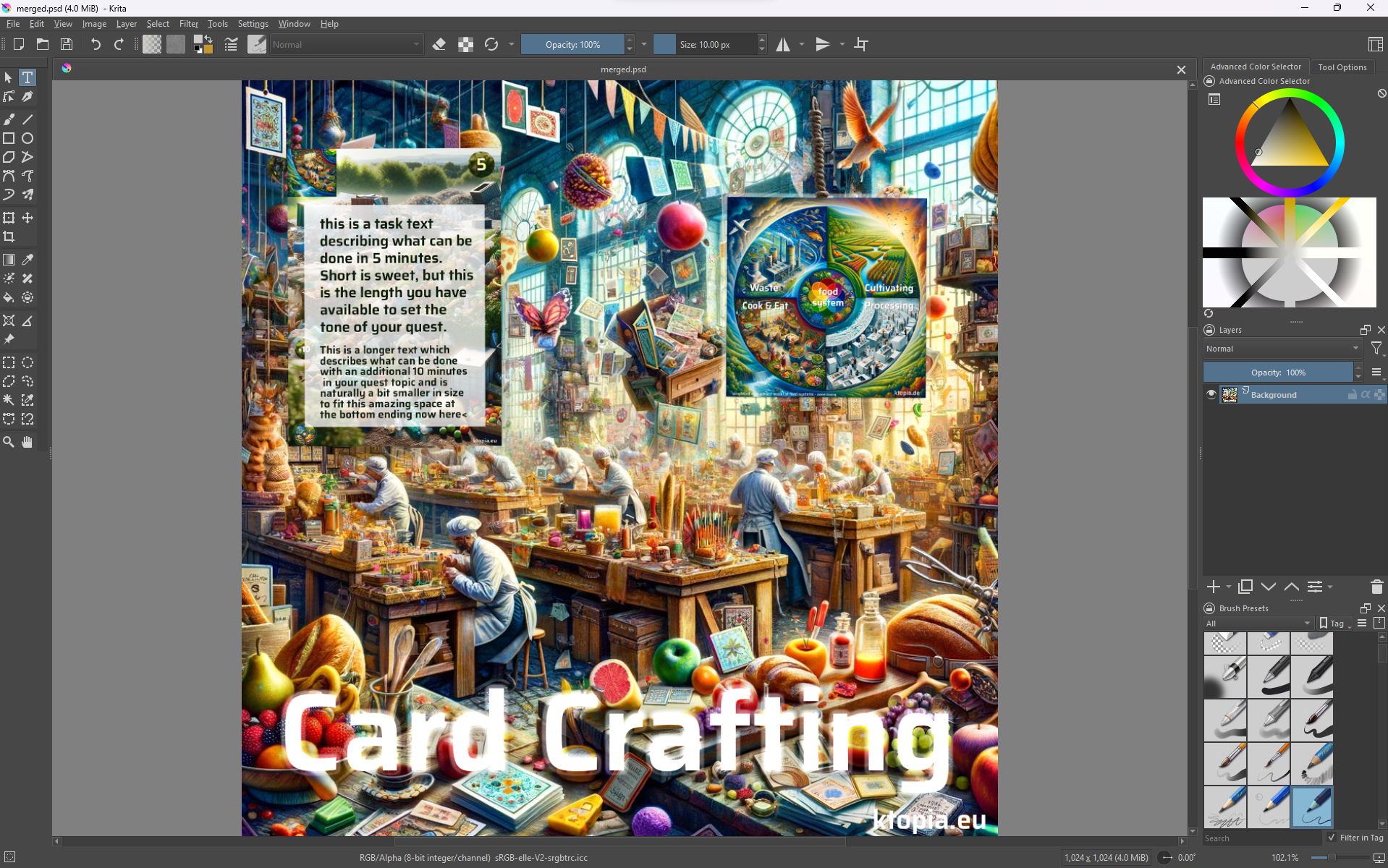This screenshot has height=868, width=1388.
Task: Select the Move tool
Action: click(x=27, y=218)
